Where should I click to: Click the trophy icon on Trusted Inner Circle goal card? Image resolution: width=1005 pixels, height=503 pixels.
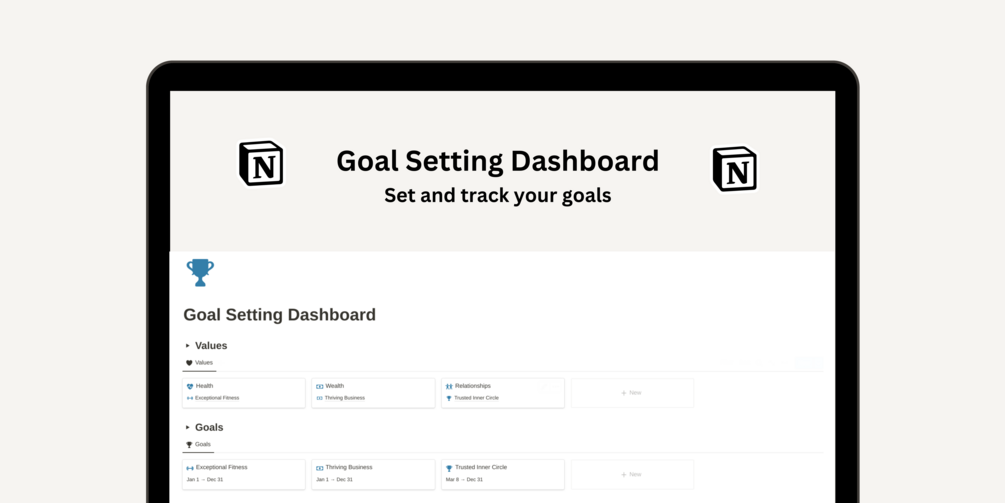click(x=449, y=468)
